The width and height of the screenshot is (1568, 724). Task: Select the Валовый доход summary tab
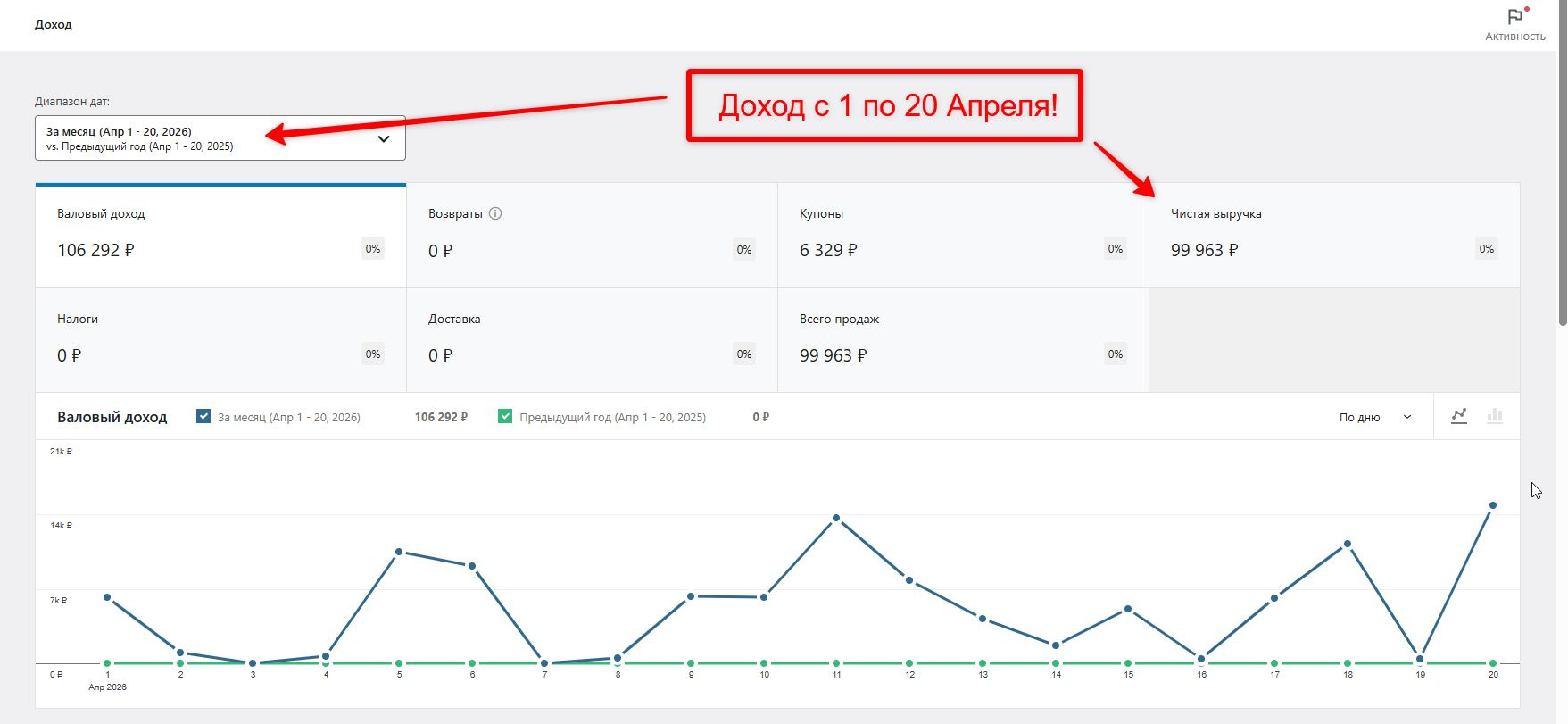click(x=220, y=236)
